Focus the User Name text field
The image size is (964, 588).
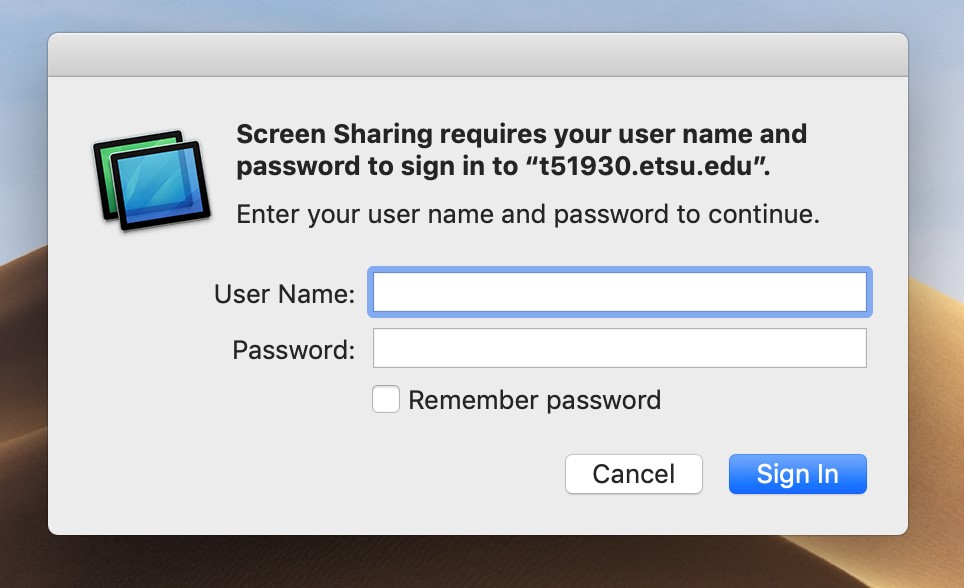(619, 293)
